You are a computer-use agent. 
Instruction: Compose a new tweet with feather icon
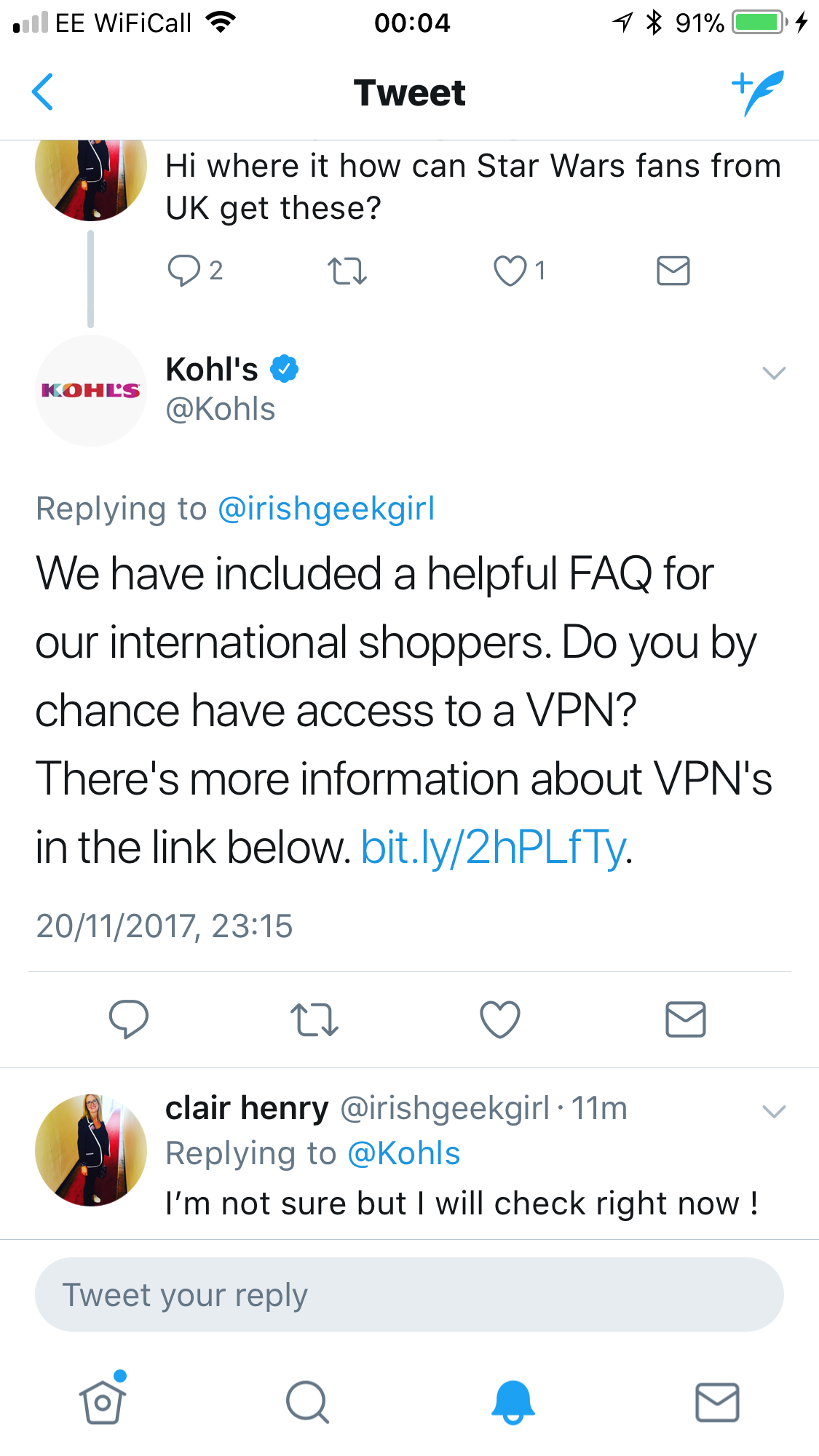tap(758, 92)
